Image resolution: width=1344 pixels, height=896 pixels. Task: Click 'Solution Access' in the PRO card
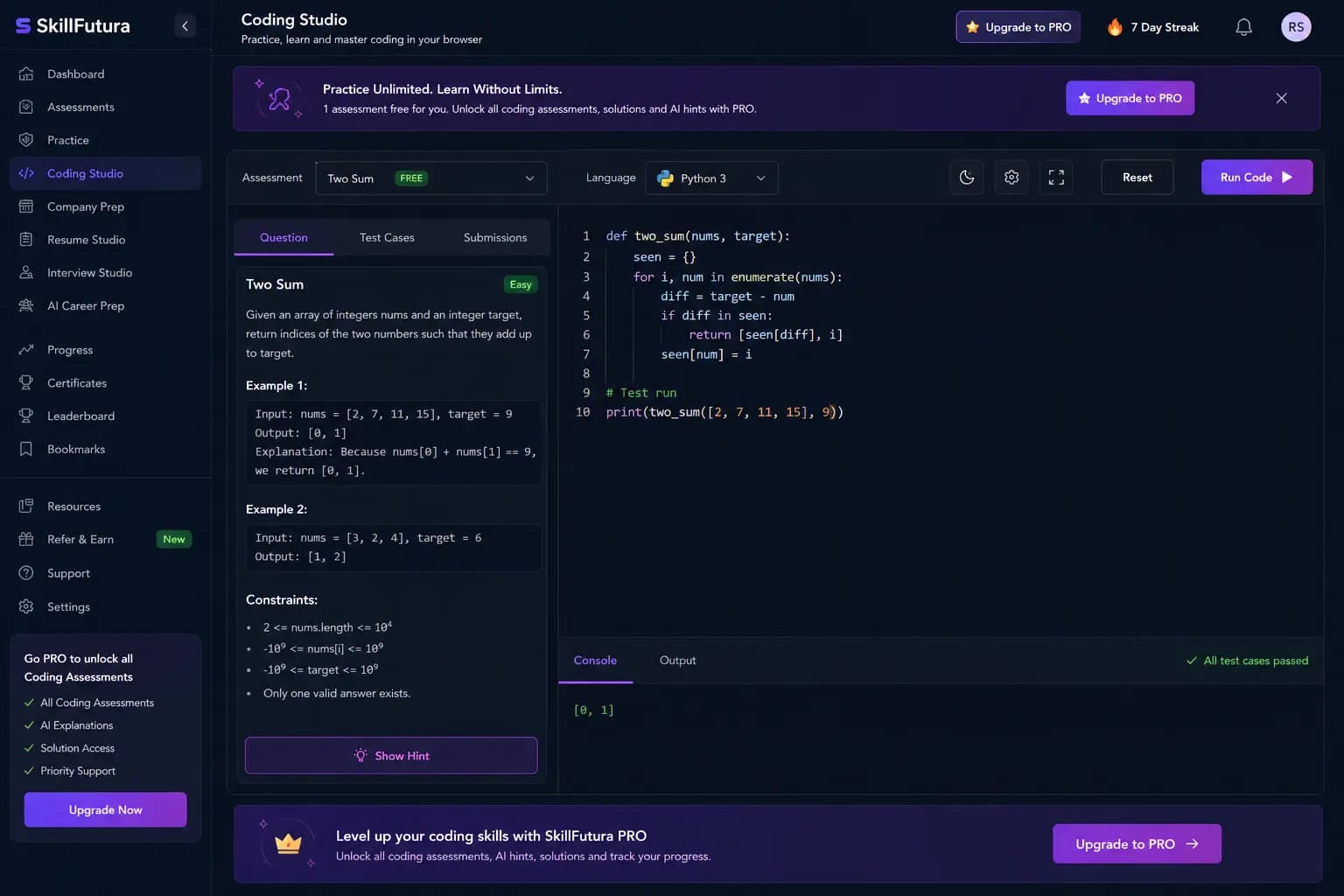[77, 748]
